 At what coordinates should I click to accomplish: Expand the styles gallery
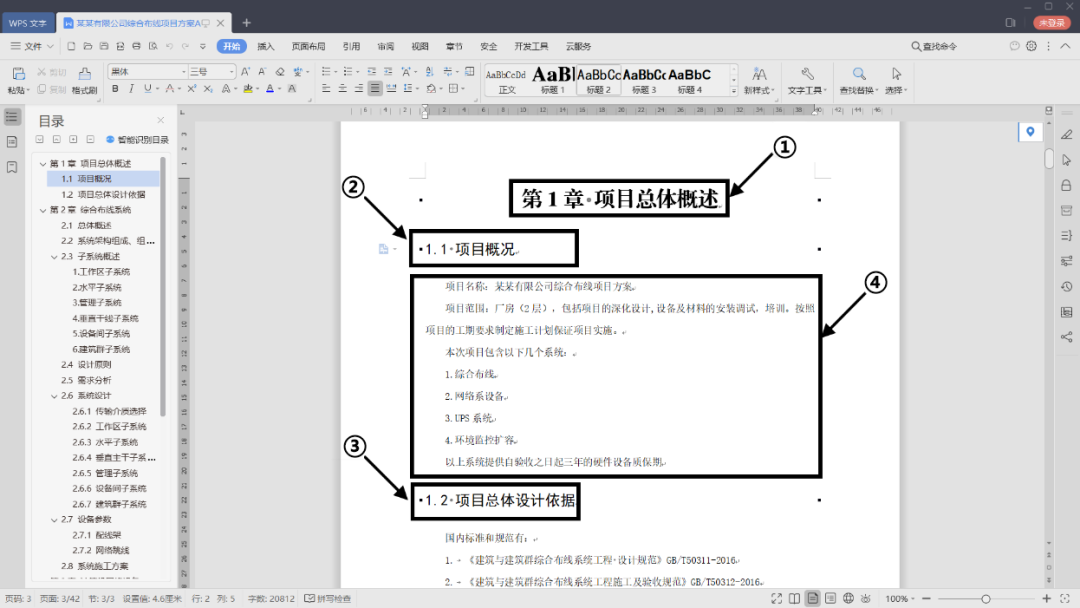coord(734,91)
